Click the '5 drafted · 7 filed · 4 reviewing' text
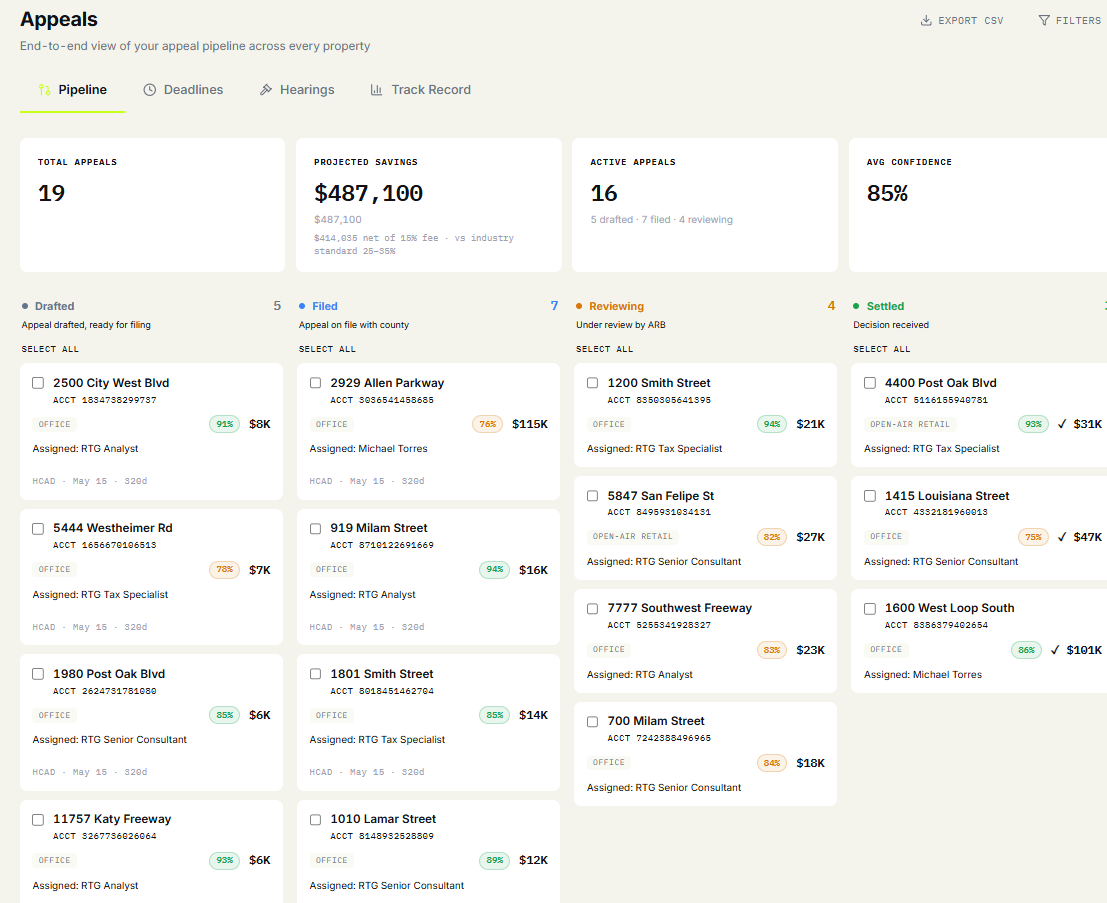The height and width of the screenshot is (903, 1107). click(x=662, y=220)
